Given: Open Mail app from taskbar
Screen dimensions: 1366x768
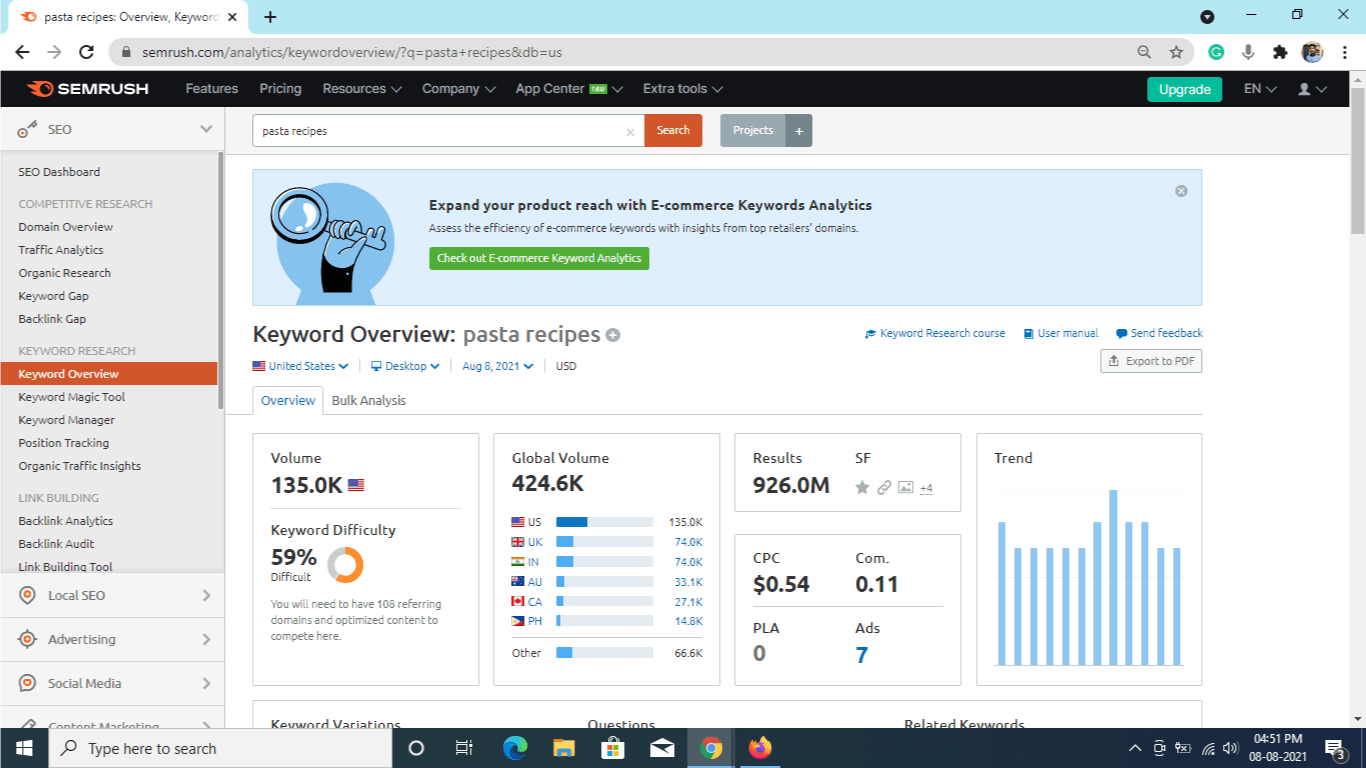Looking at the screenshot, I should tap(662, 748).
